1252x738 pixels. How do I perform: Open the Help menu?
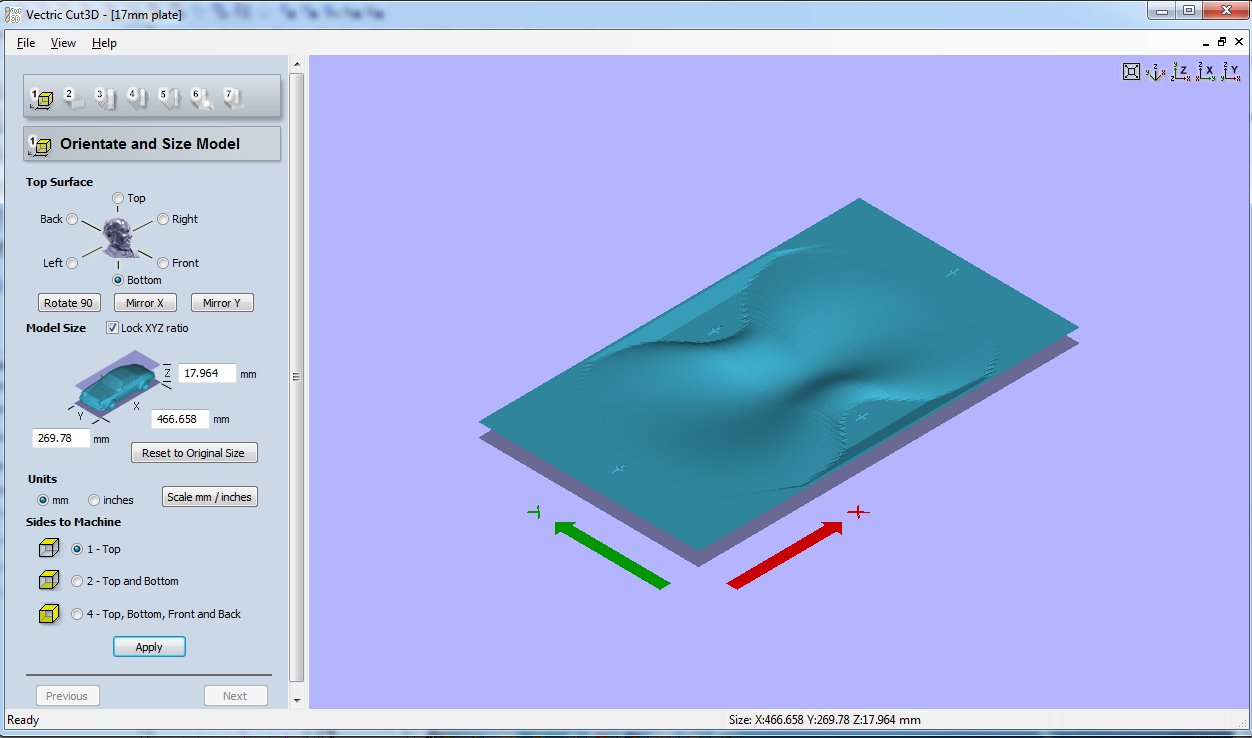tap(104, 43)
